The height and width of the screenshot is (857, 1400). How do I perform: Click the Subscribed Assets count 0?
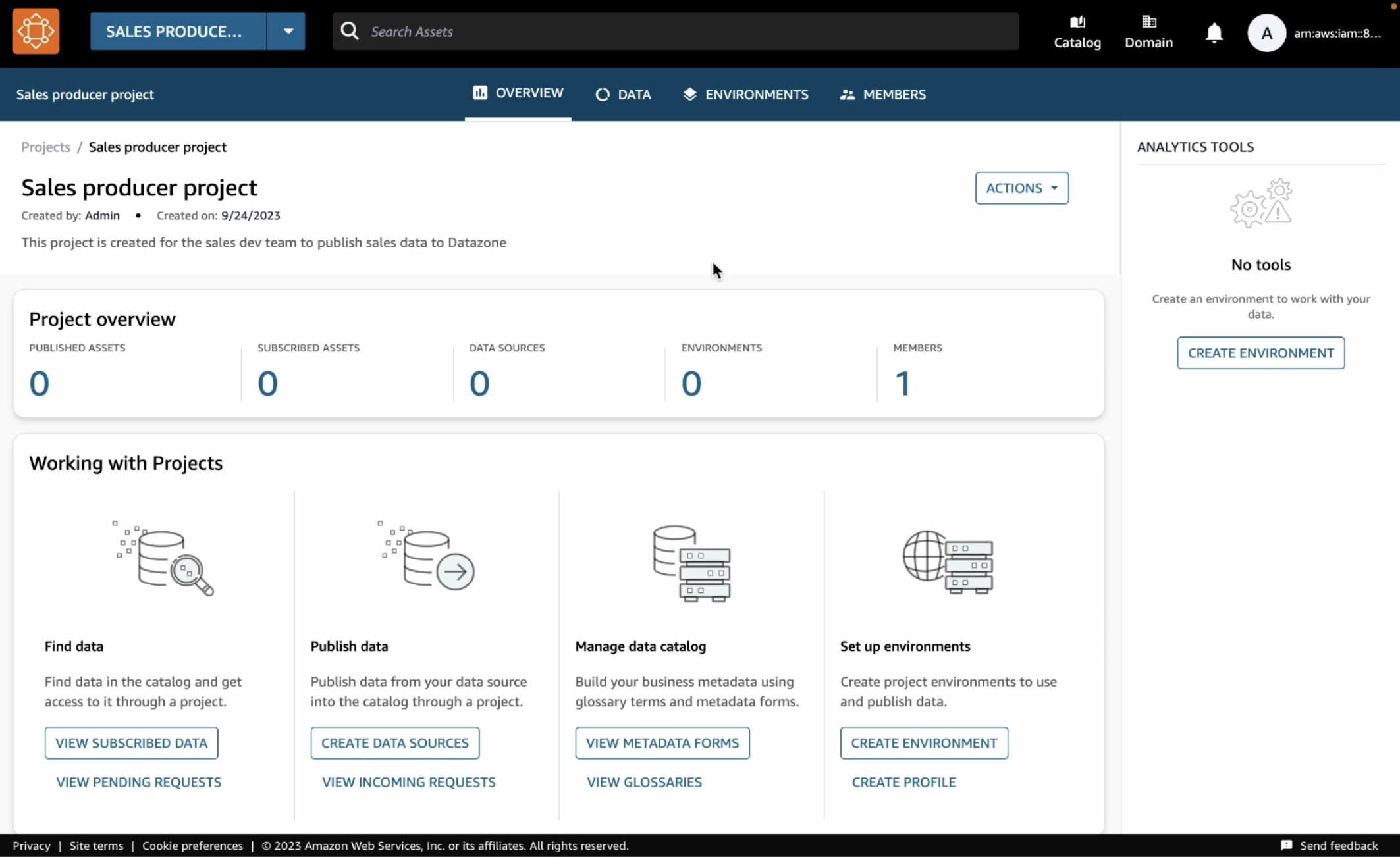pyautogui.click(x=267, y=383)
